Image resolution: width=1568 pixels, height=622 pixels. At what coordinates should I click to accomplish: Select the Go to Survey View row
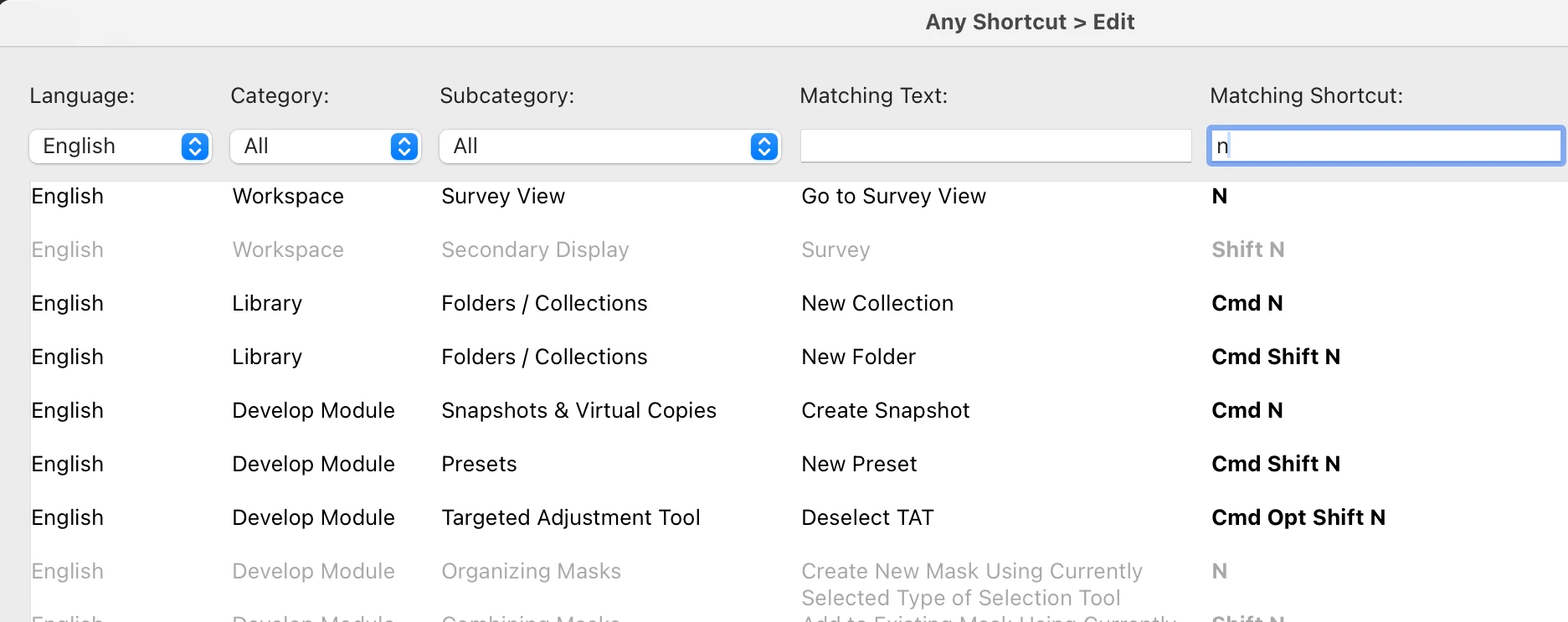[893, 197]
